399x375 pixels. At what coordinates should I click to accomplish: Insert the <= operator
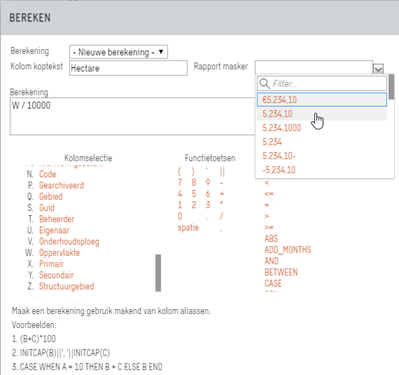point(269,194)
